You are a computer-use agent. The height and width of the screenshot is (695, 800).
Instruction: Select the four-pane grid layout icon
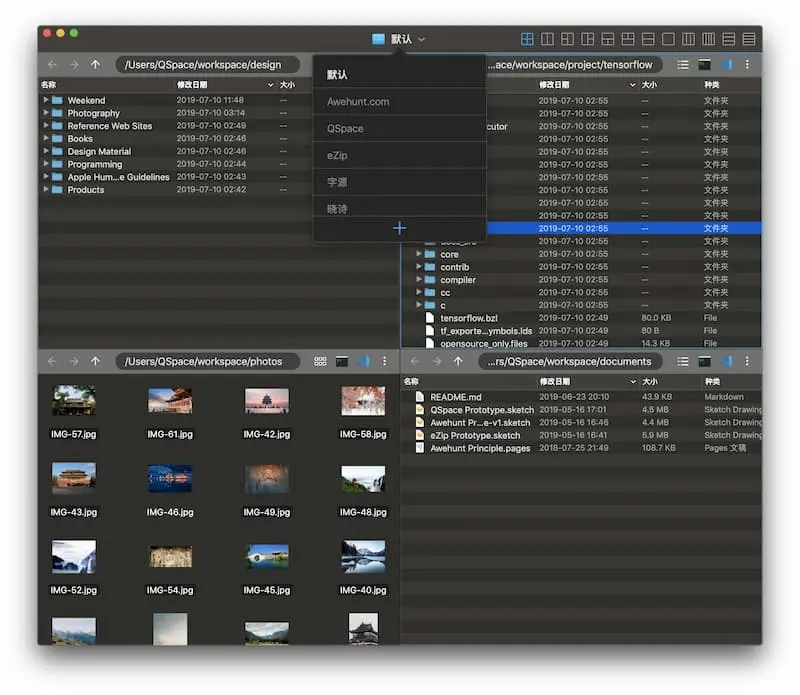pyautogui.click(x=528, y=39)
